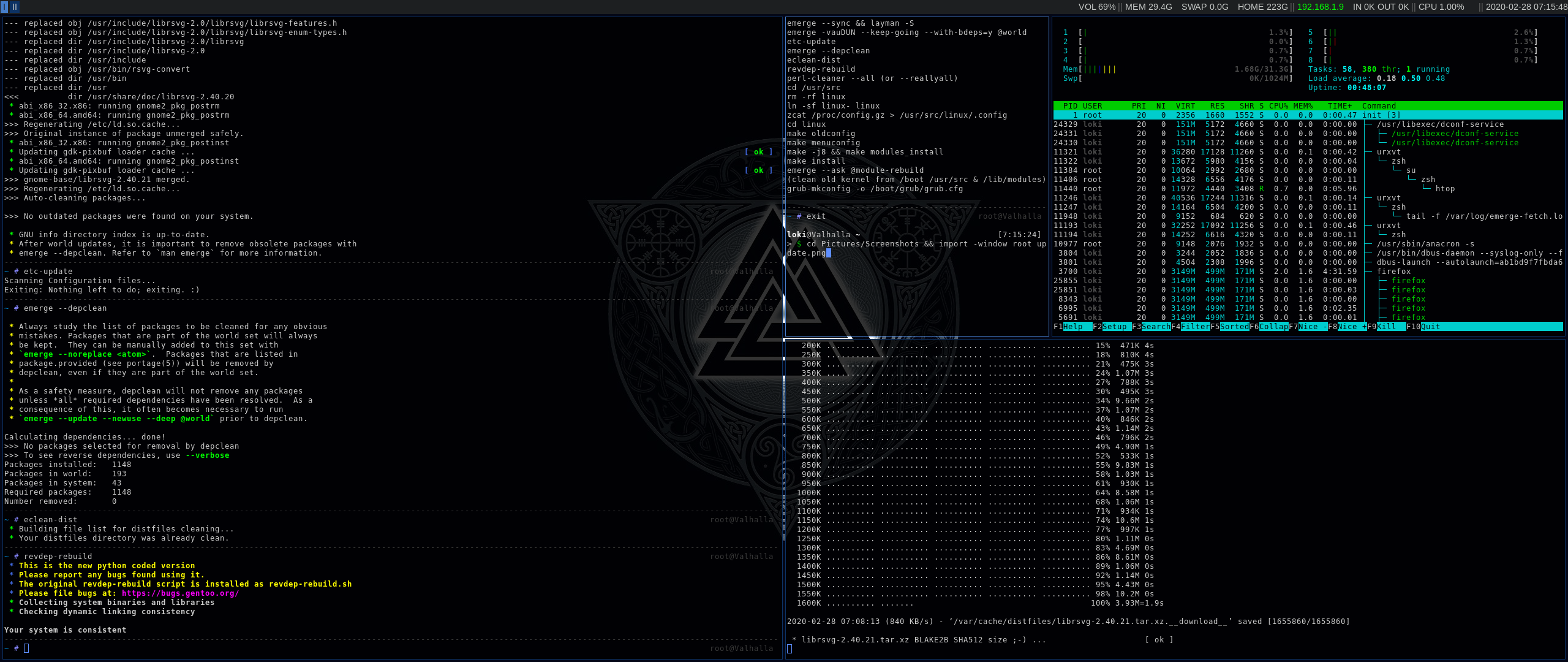Select the htop process row PID 11440

[1308, 189]
